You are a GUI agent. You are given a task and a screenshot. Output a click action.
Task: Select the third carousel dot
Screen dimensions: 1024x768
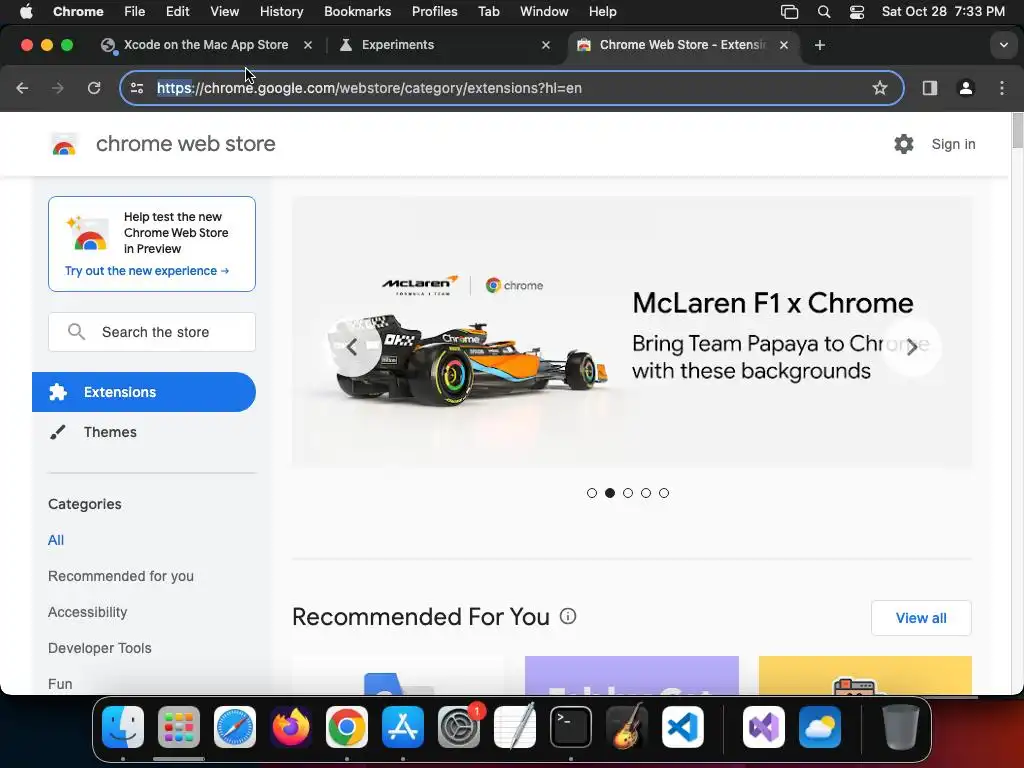pos(628,493)
